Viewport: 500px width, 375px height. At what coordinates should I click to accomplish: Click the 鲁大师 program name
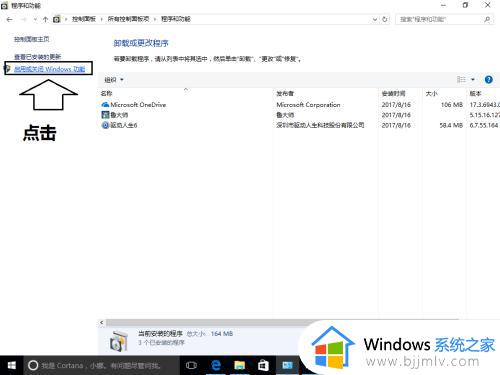click(x=119, y=115)
